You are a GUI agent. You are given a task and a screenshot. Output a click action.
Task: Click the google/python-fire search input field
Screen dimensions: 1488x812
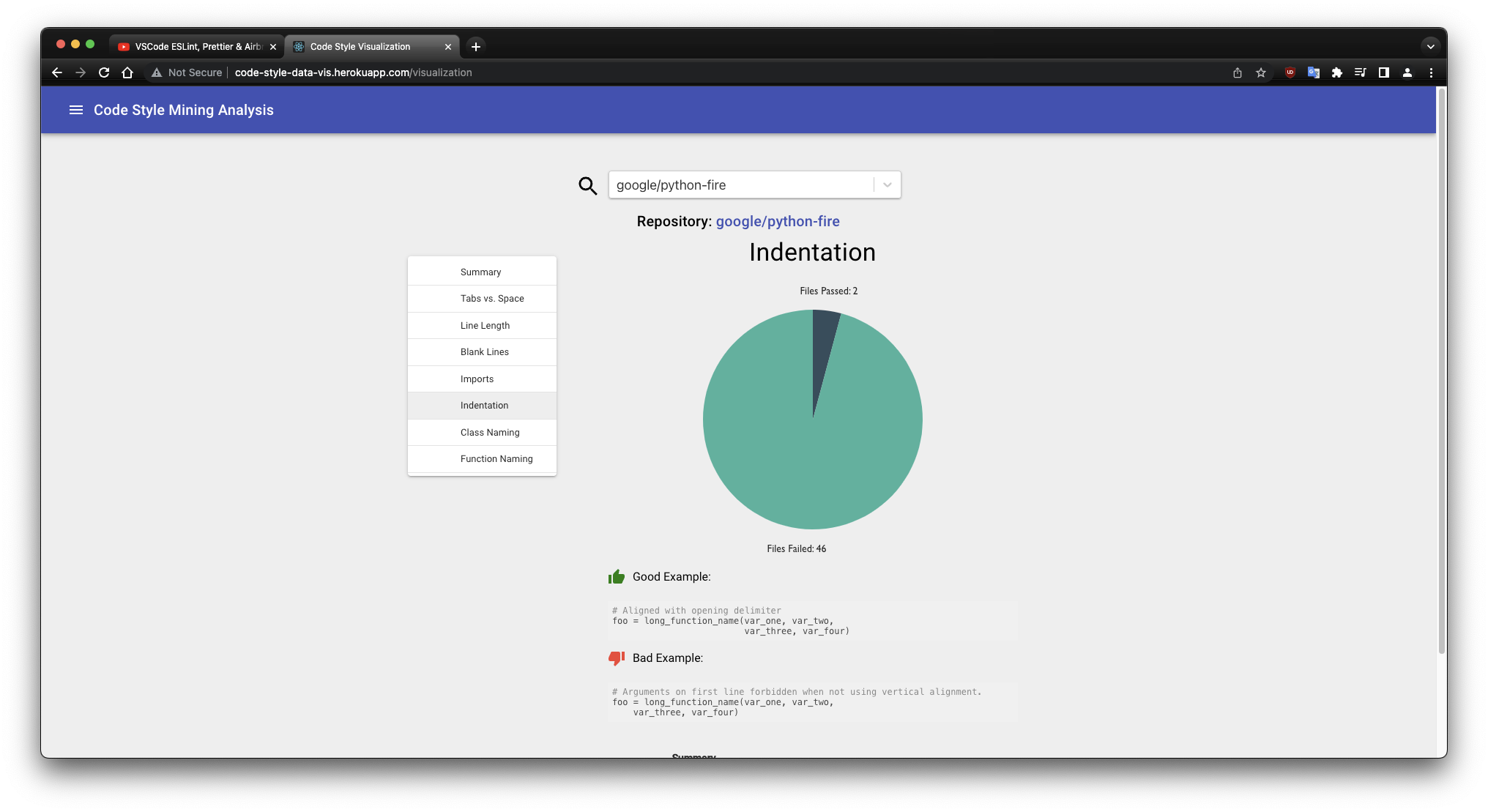[740, 185]
